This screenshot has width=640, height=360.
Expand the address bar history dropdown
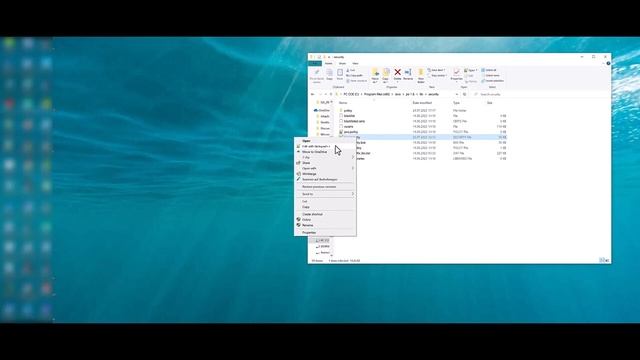tap(457, 94)
